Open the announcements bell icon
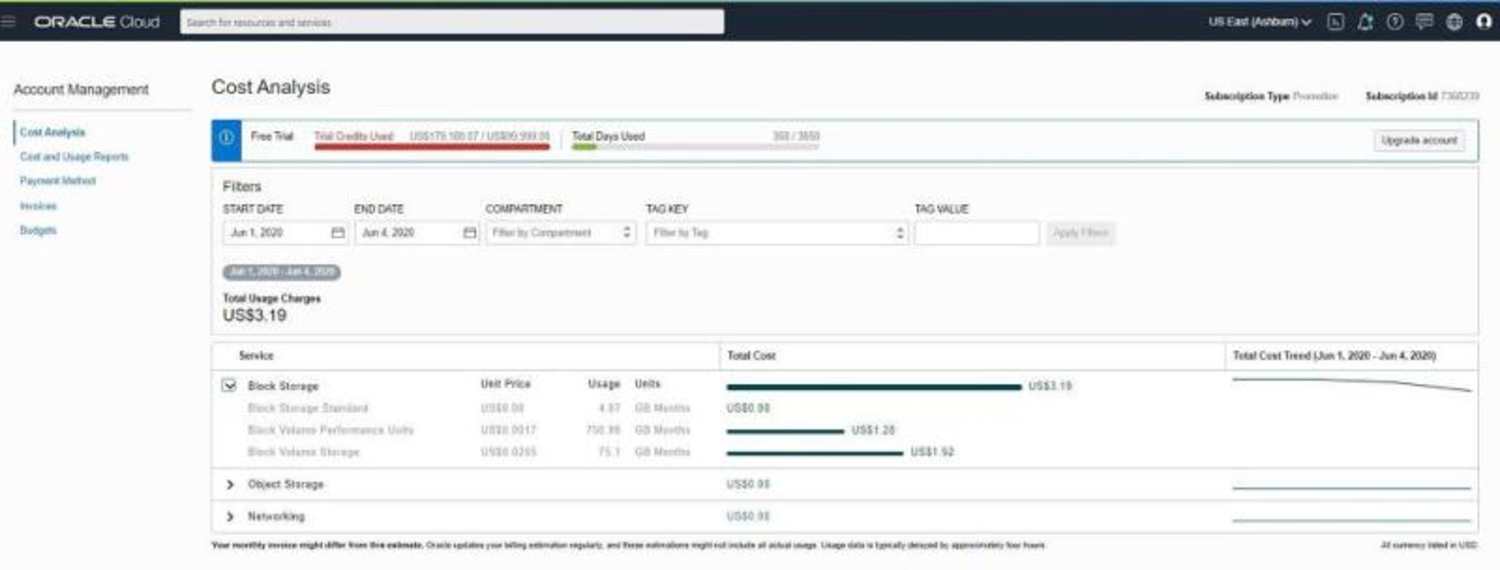 pyautogui.click(x=1365, y=21)
